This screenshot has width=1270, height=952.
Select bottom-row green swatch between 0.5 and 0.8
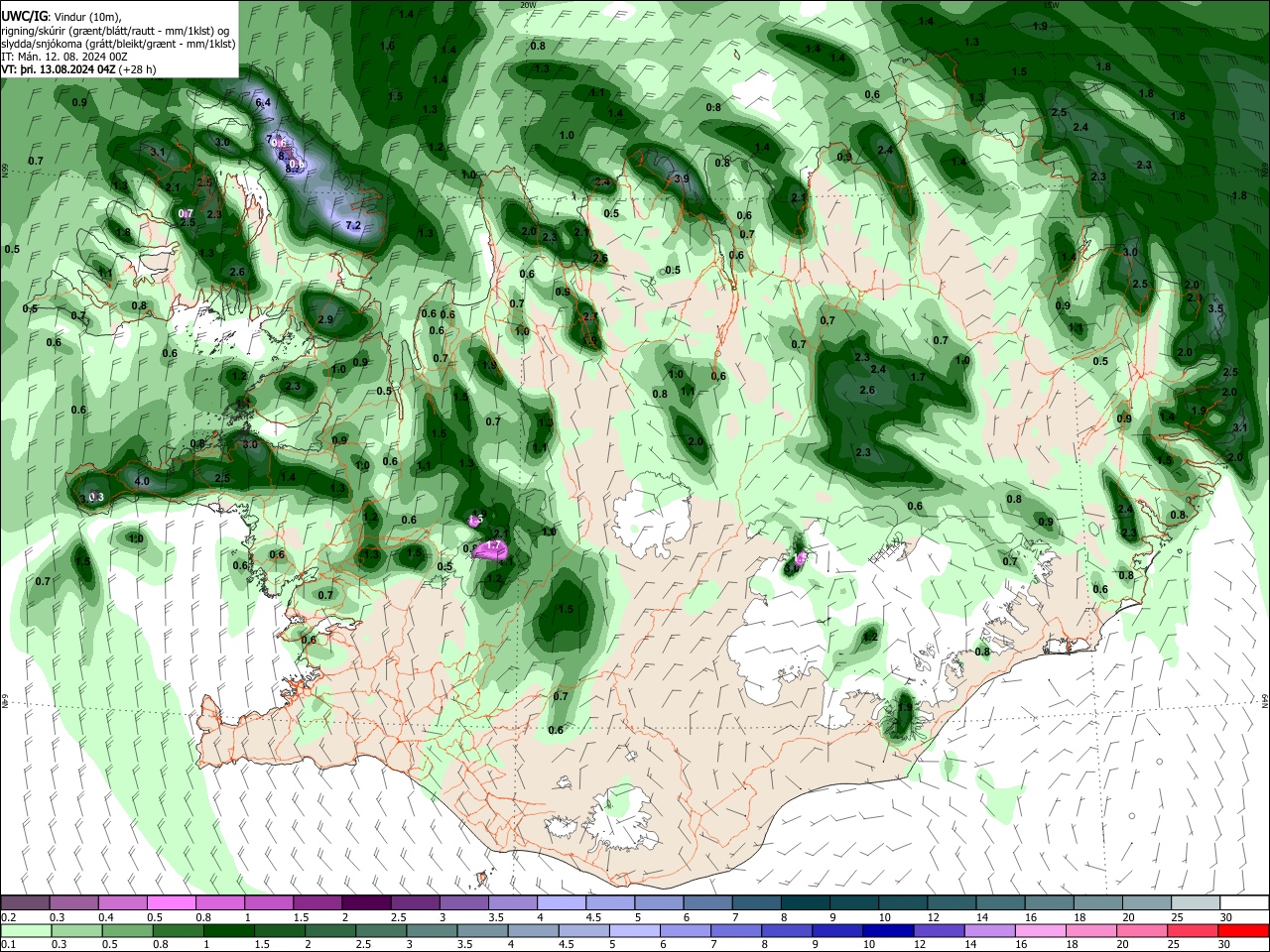coord(127,930)
